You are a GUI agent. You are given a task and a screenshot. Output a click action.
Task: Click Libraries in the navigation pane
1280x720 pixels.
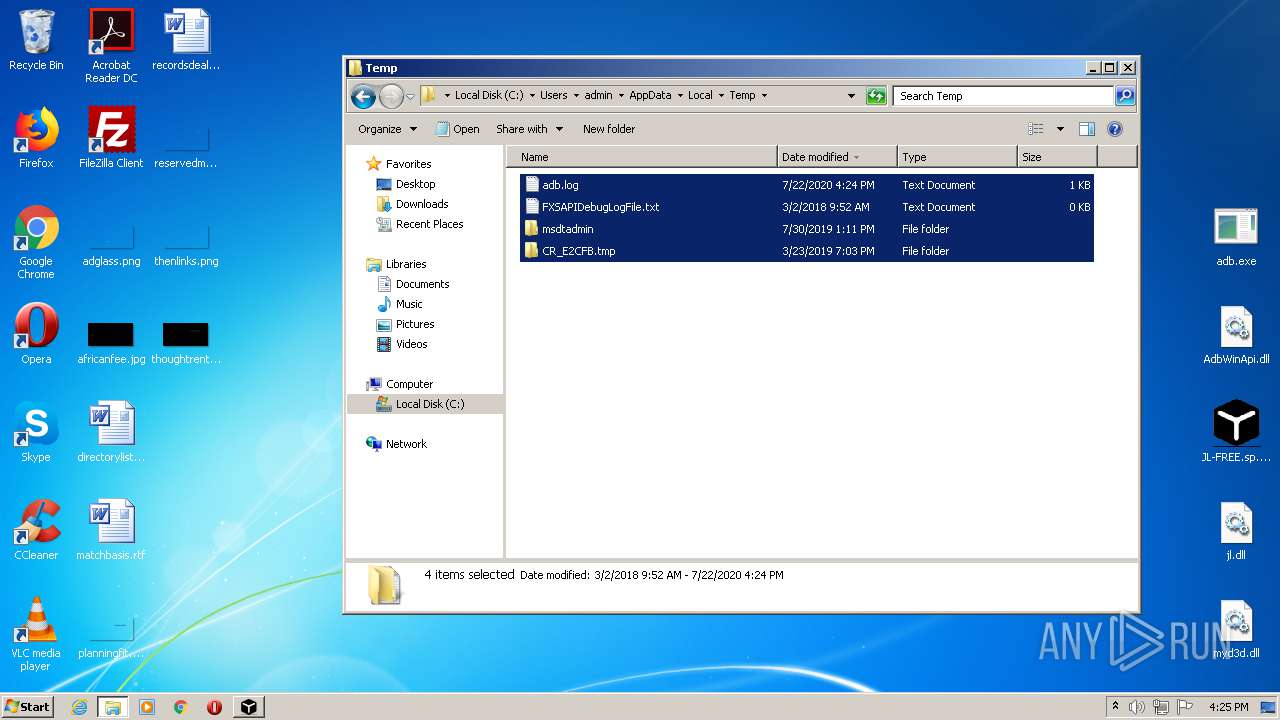click(x=405, y=264)
